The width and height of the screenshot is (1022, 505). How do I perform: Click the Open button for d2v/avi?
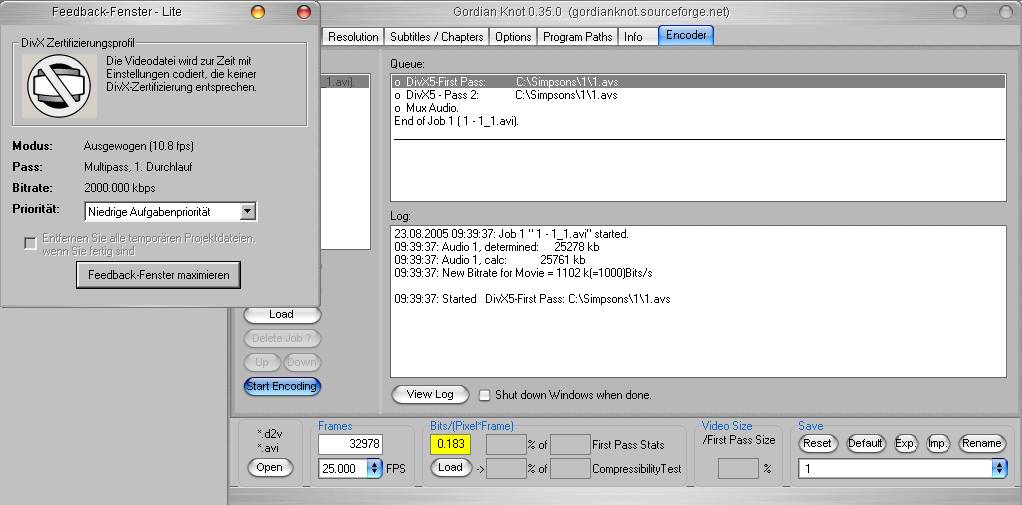(270, 467)
